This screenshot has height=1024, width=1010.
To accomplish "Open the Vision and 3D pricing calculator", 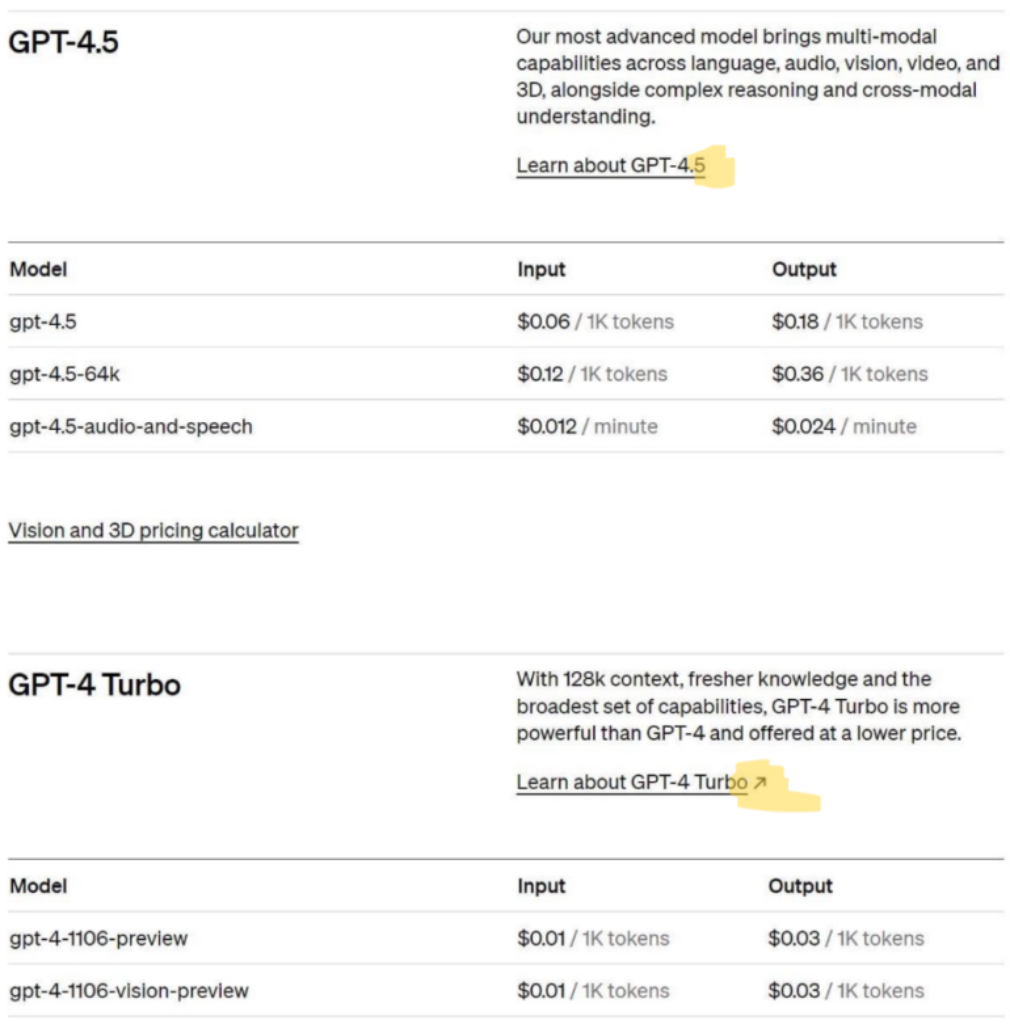I will (x=152, y=531).
